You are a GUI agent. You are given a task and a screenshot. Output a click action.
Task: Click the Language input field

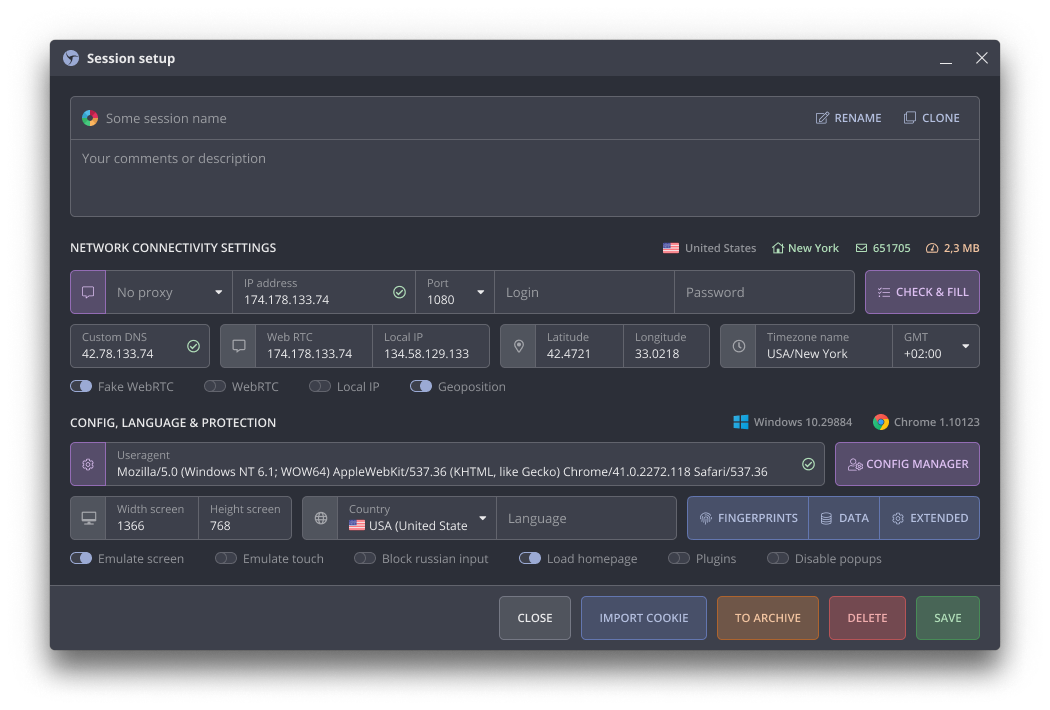click(587, 518)
